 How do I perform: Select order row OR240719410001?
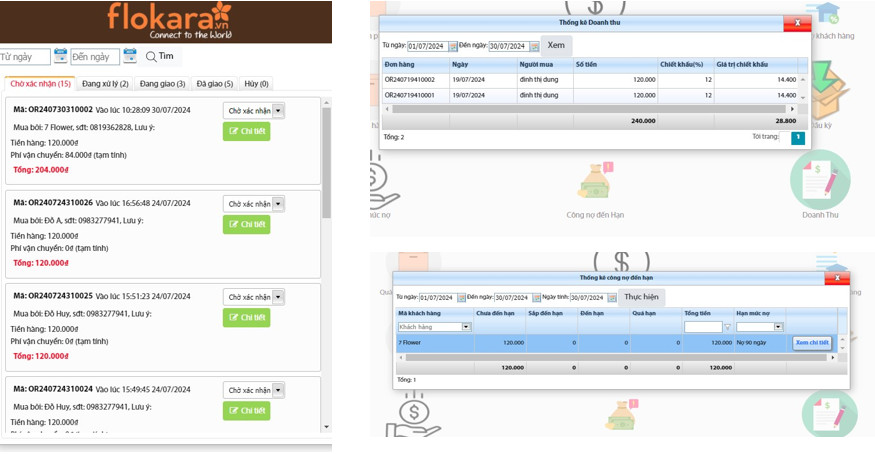pyautogui.click(x=590, y=95)
